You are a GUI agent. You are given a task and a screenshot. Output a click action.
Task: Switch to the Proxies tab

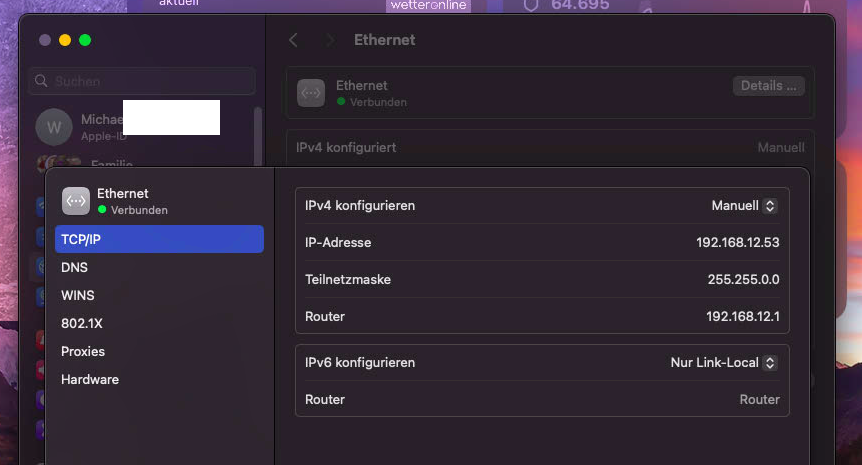[x=83, y=351]
